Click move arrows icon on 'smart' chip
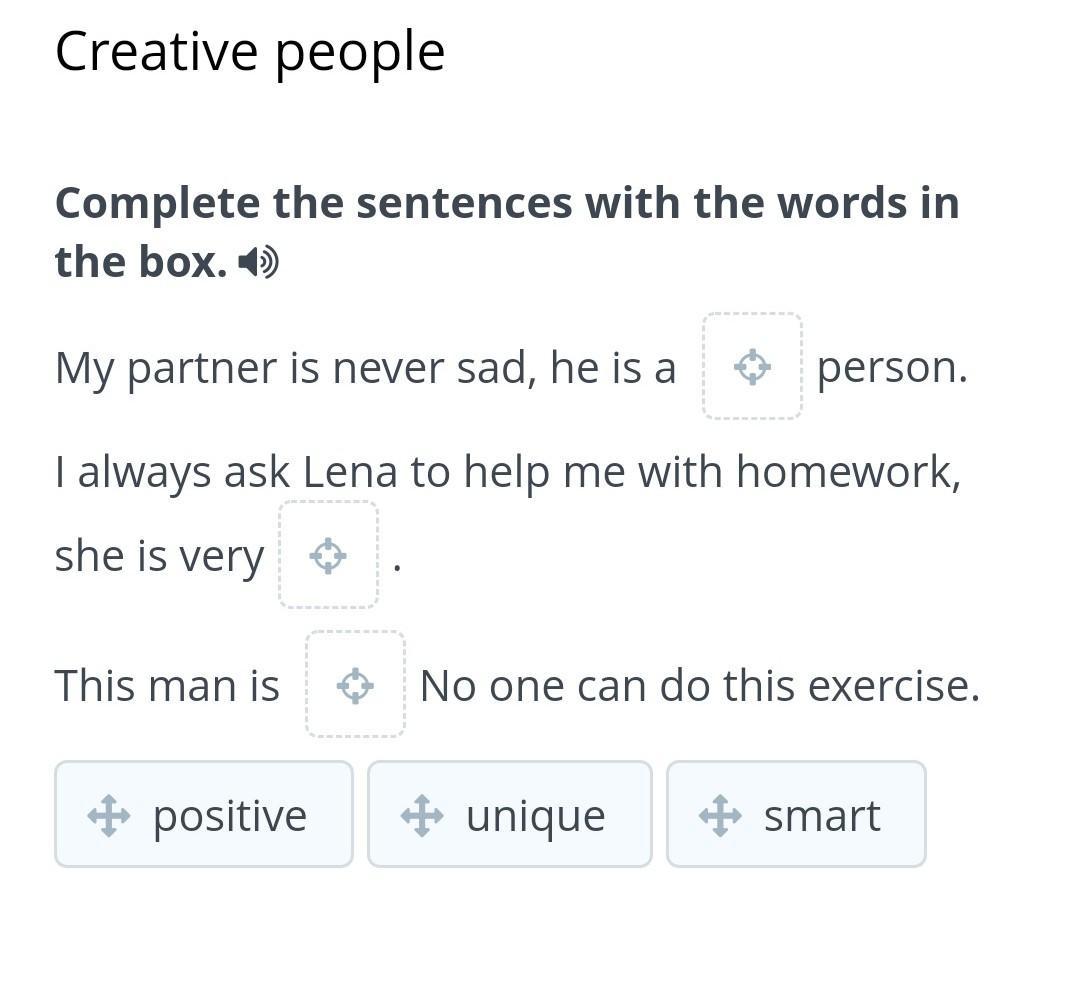Screen dimensions: 1080x985 click(x=719, y=815)
